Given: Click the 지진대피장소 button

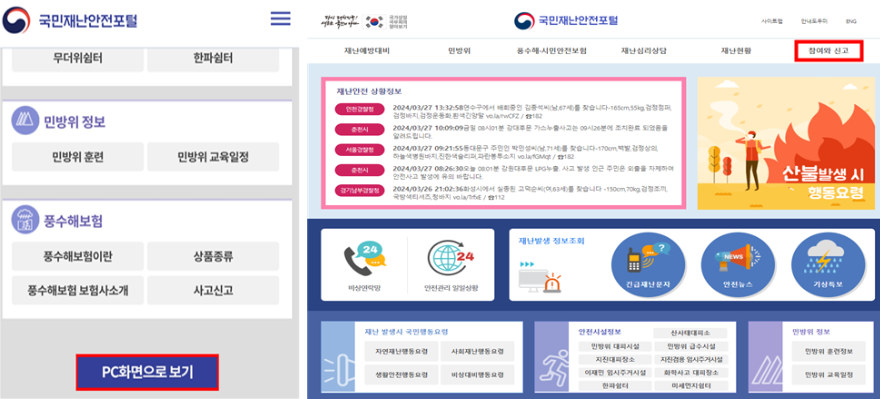Looking at the screenshot, I should click(615, 360).
